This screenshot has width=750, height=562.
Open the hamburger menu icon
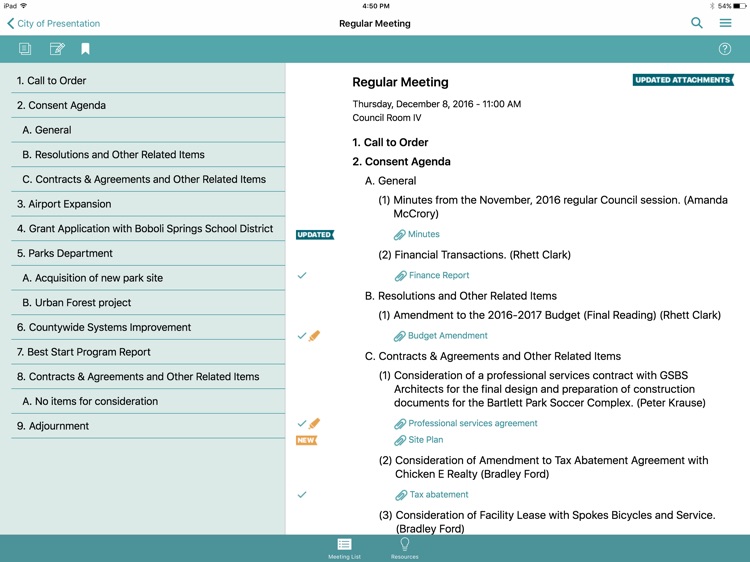point(725,23)
